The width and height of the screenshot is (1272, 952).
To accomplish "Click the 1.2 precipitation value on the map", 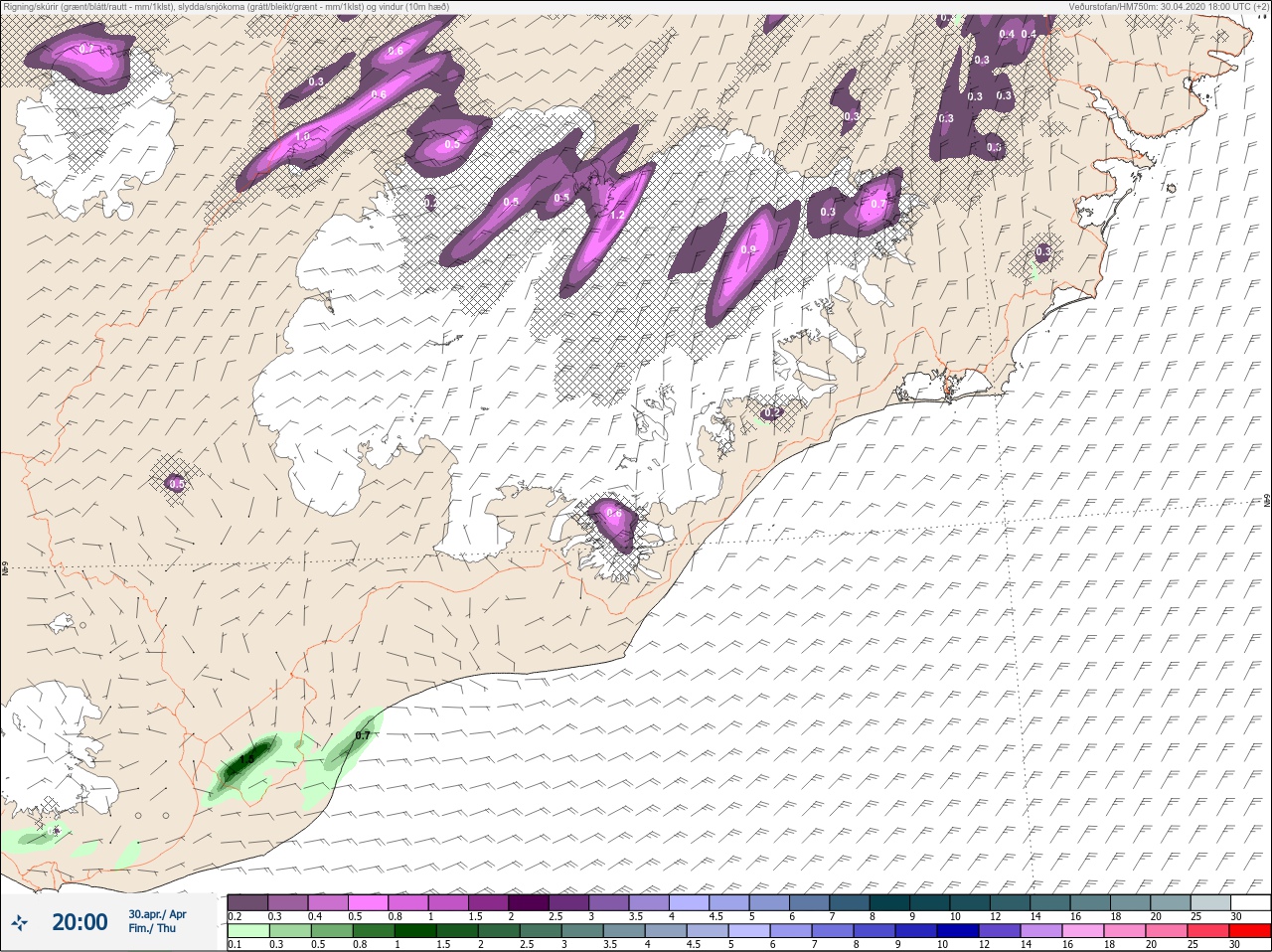I will pyautogui.click(x=616, y=215).
